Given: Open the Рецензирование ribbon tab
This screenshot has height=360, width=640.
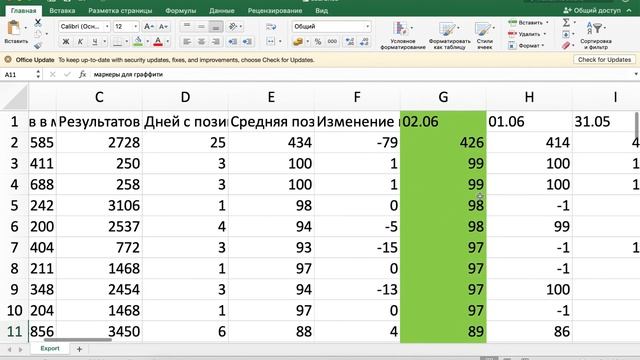Looking at the screenshot, I should 275,11.
